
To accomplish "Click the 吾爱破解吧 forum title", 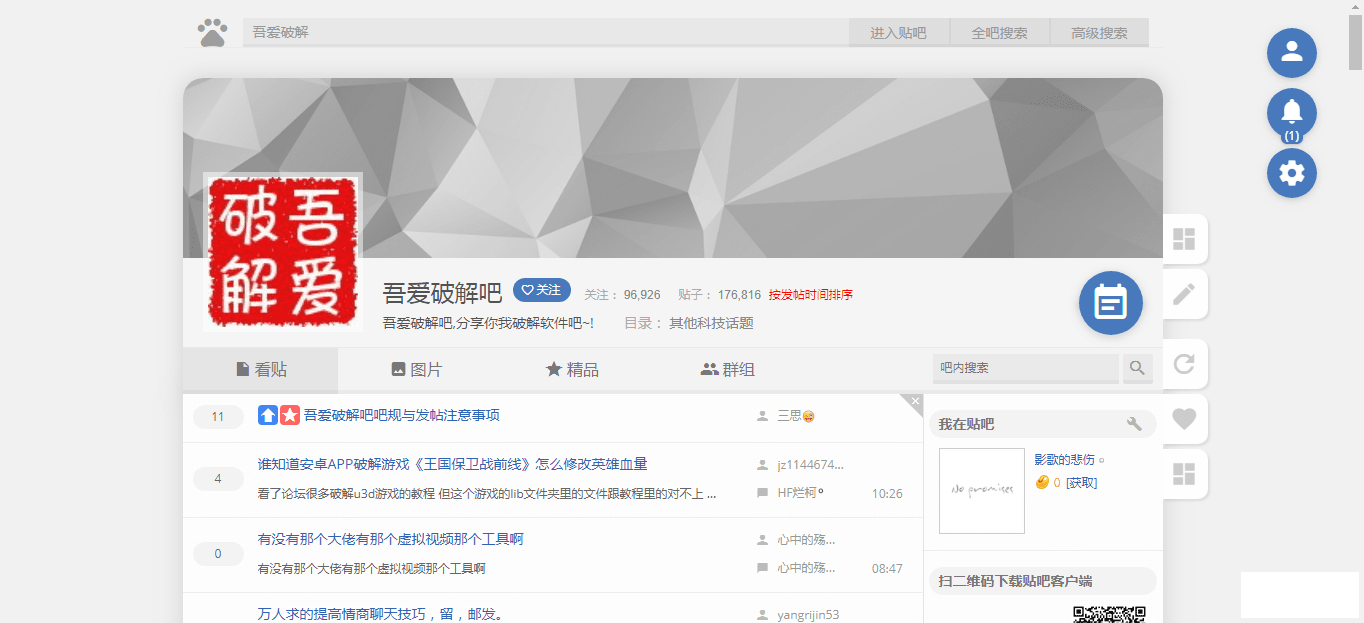I will coord(442,293).
